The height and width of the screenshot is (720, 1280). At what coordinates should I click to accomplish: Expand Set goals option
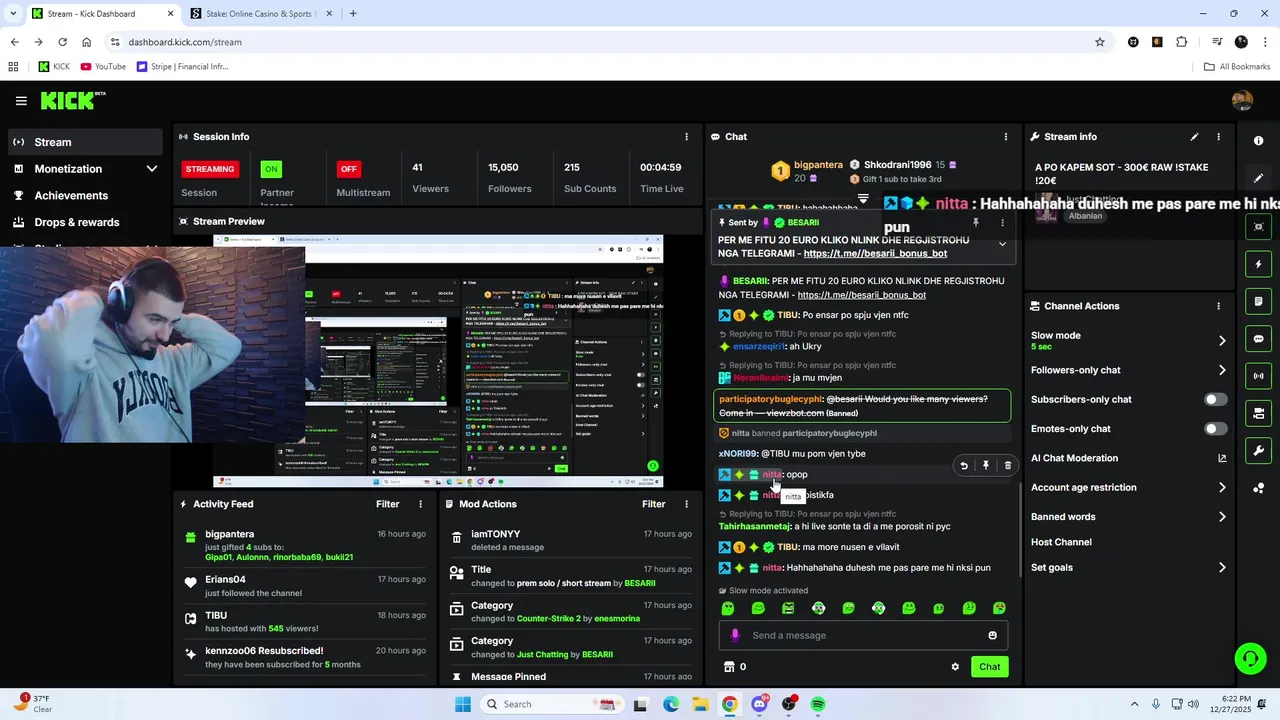(x=1222, y=568)
